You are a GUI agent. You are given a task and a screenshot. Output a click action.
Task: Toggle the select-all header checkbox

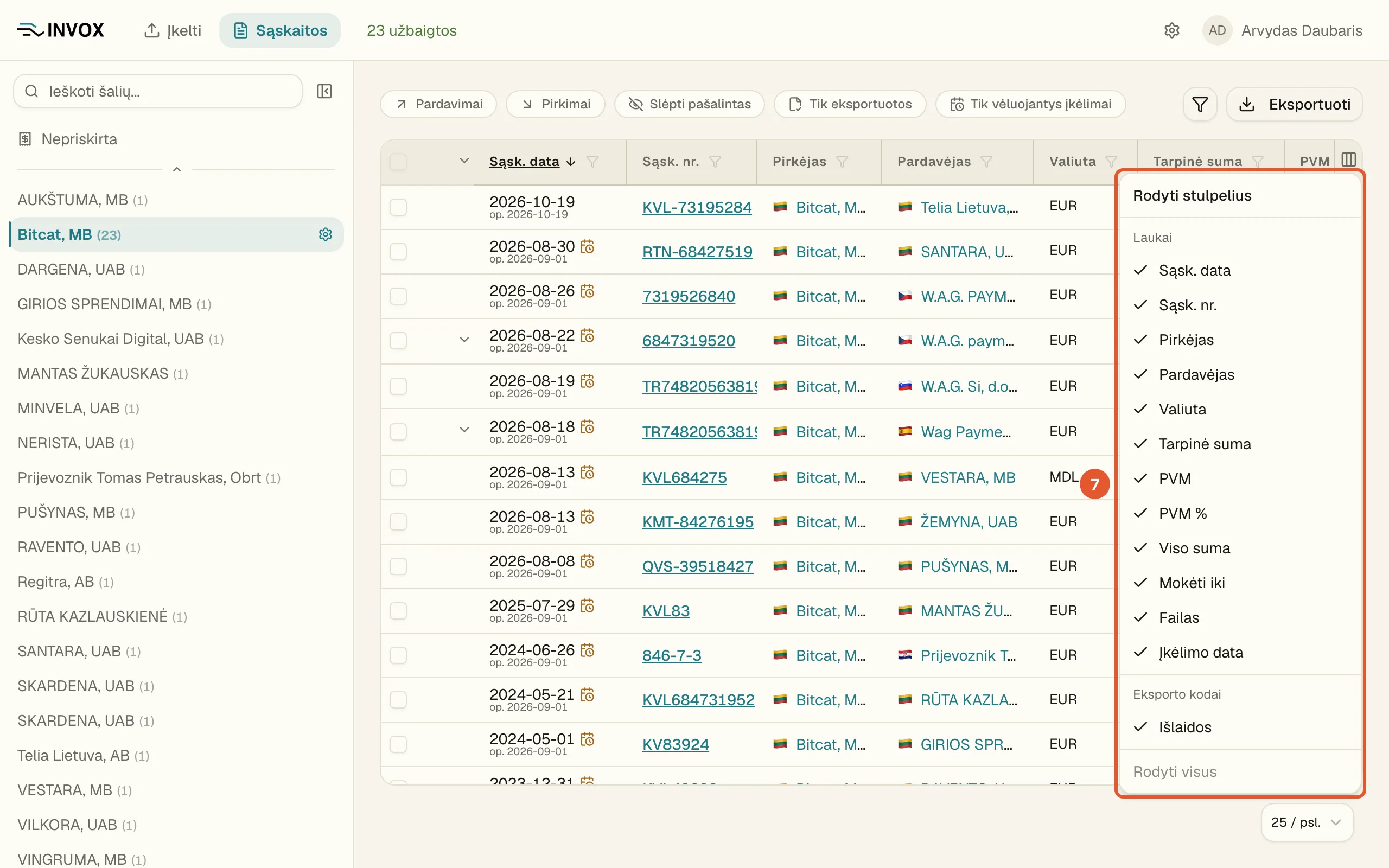[398, 162]
